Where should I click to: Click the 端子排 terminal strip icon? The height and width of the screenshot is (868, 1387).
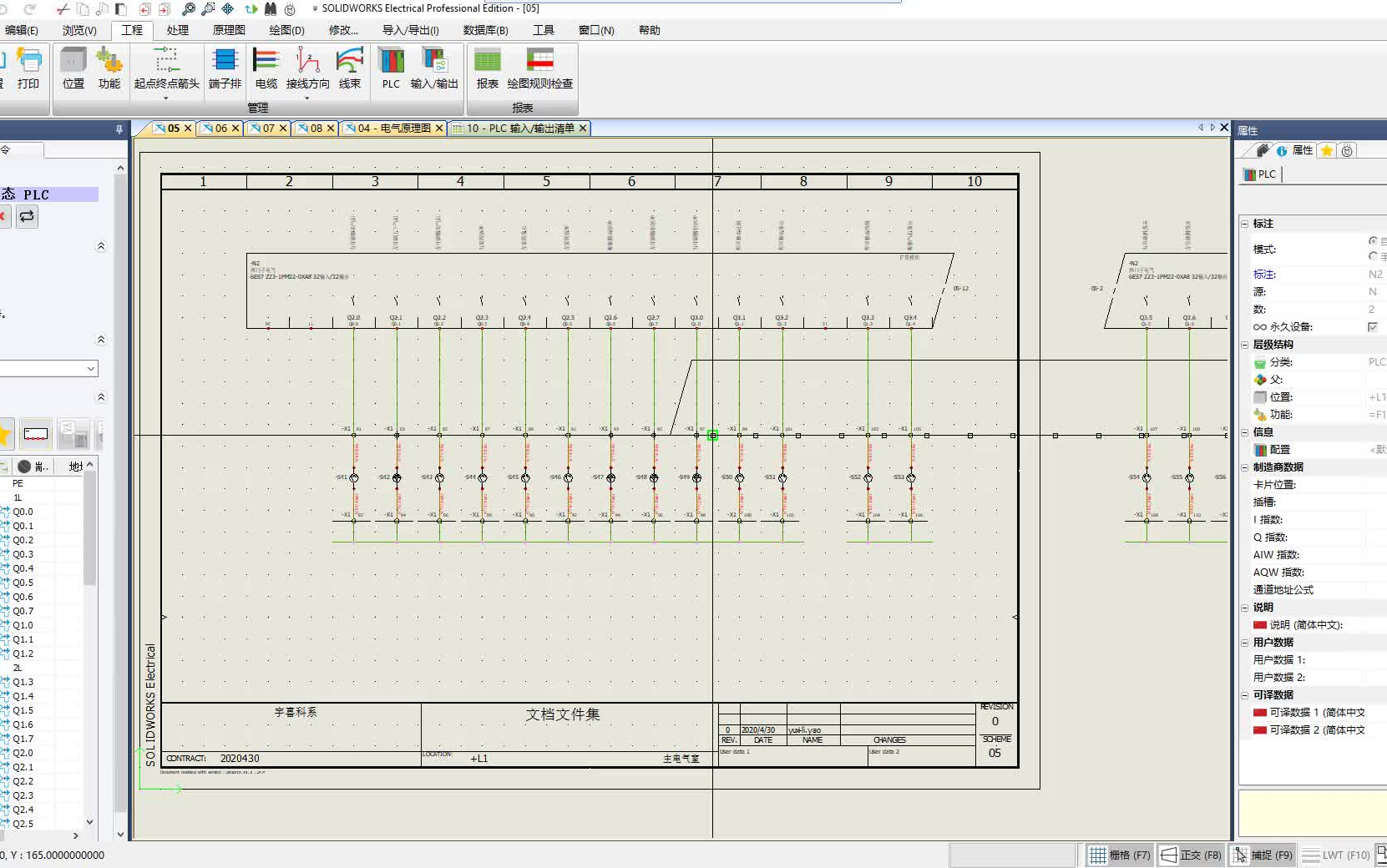(x=224, y=70)
